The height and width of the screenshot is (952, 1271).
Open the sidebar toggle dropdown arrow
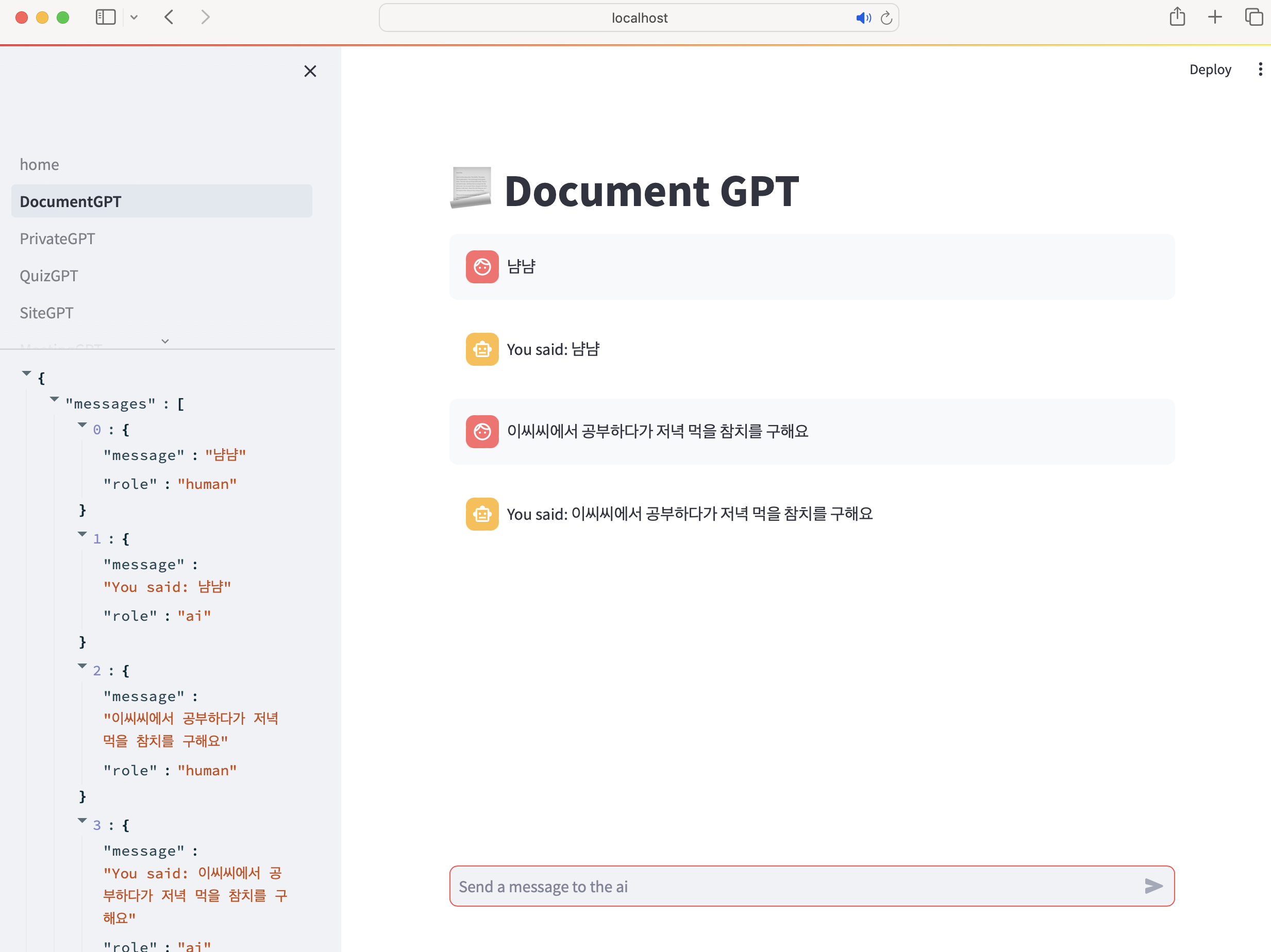click(x=134, y=17)
